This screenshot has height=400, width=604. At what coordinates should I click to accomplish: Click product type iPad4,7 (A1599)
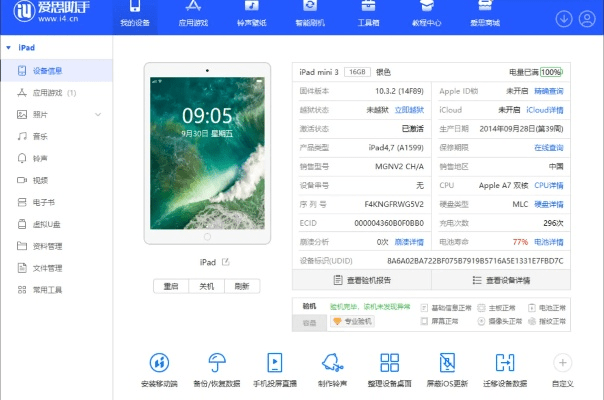[x=396, y=148]
